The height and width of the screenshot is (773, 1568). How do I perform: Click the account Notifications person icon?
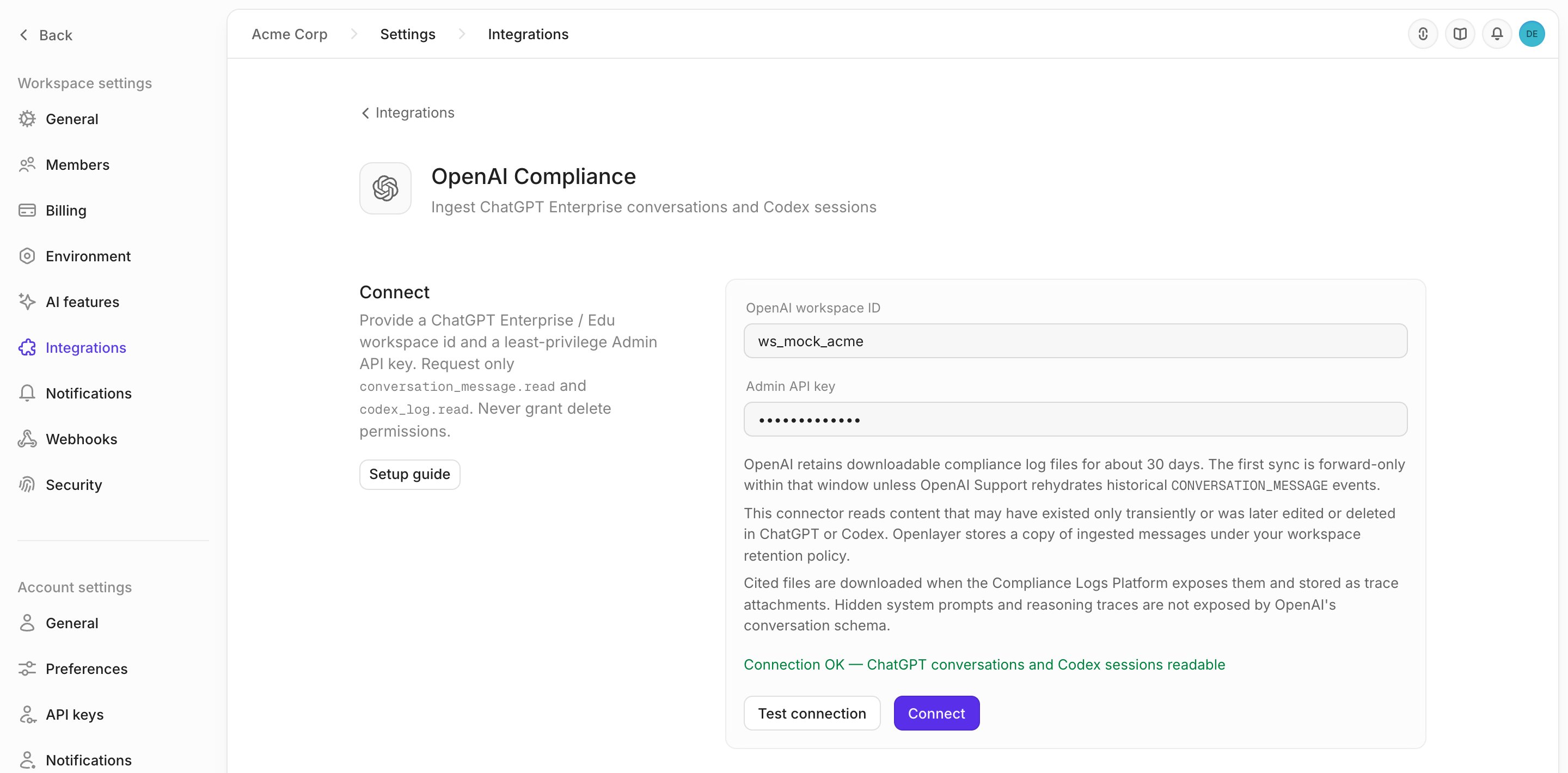point(27,759)
